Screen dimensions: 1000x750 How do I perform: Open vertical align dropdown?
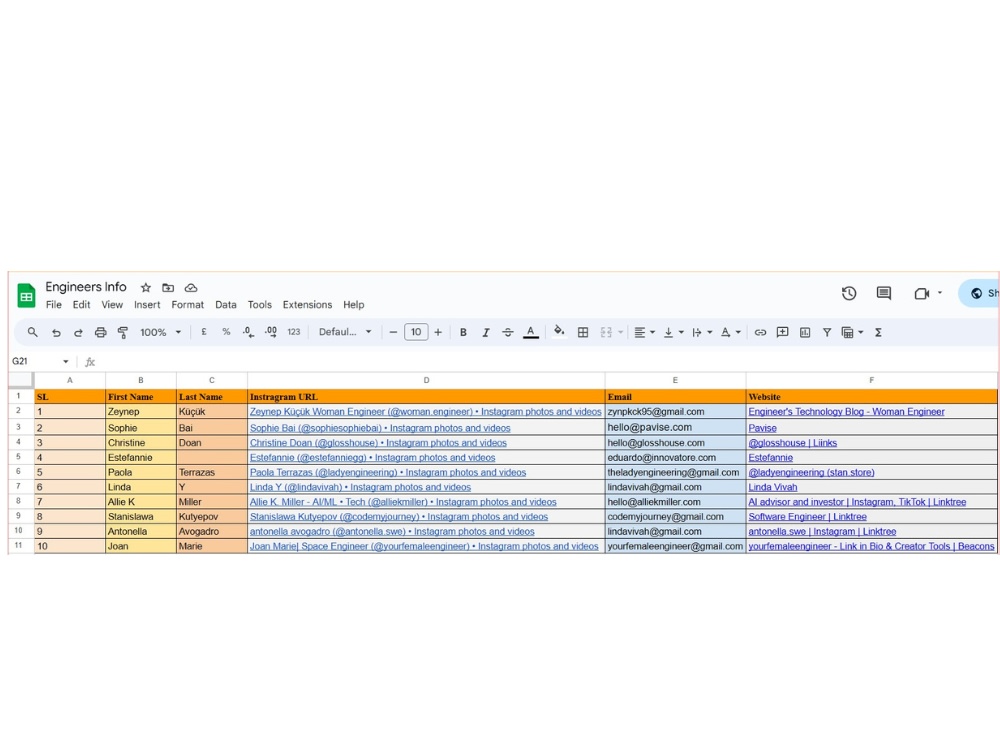pos(673,332)
